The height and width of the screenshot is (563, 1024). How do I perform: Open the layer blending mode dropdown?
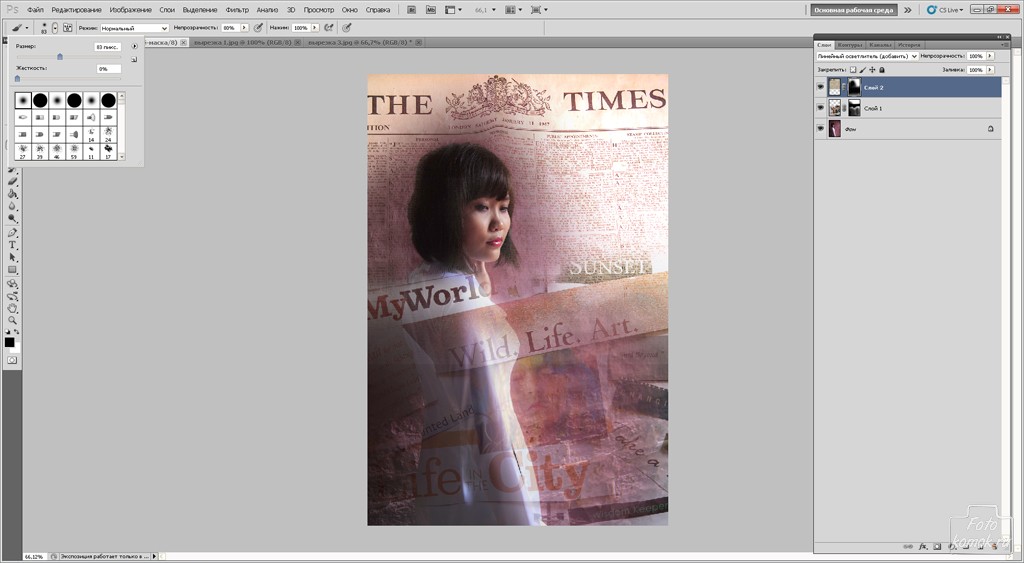tap(867, 56)
